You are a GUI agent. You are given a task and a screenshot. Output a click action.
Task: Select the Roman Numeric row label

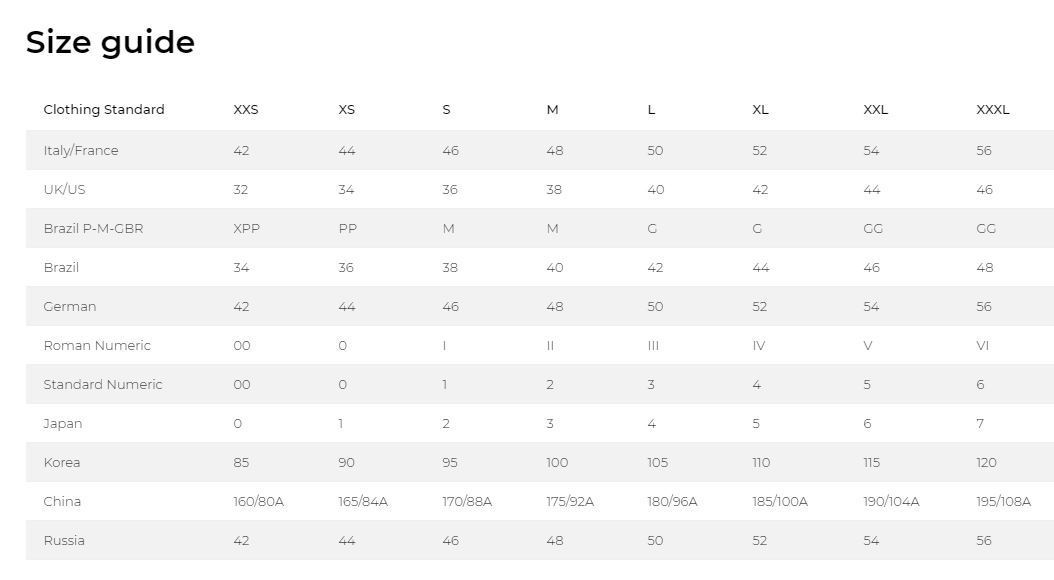[97, 345]
